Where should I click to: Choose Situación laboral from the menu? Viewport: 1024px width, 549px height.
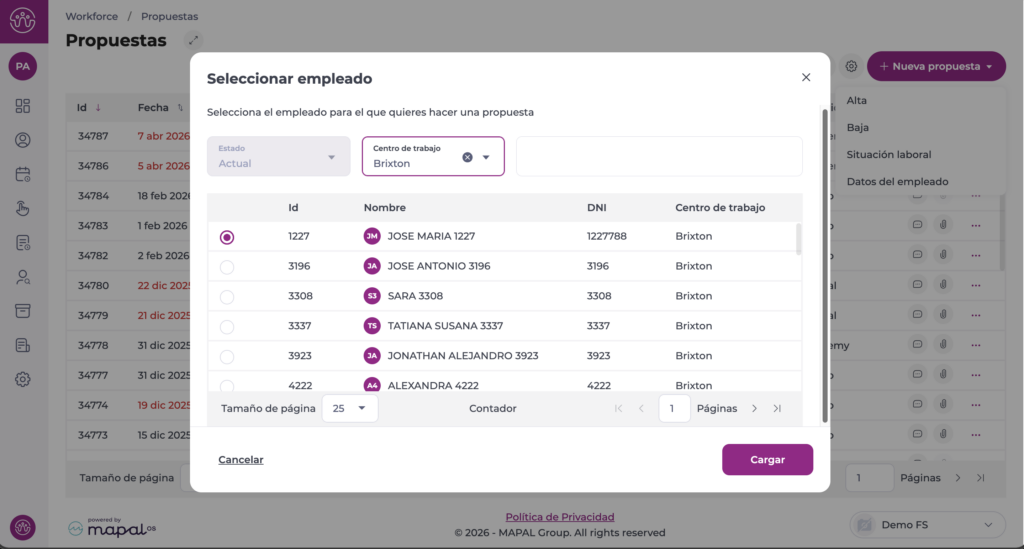[888, 155]
